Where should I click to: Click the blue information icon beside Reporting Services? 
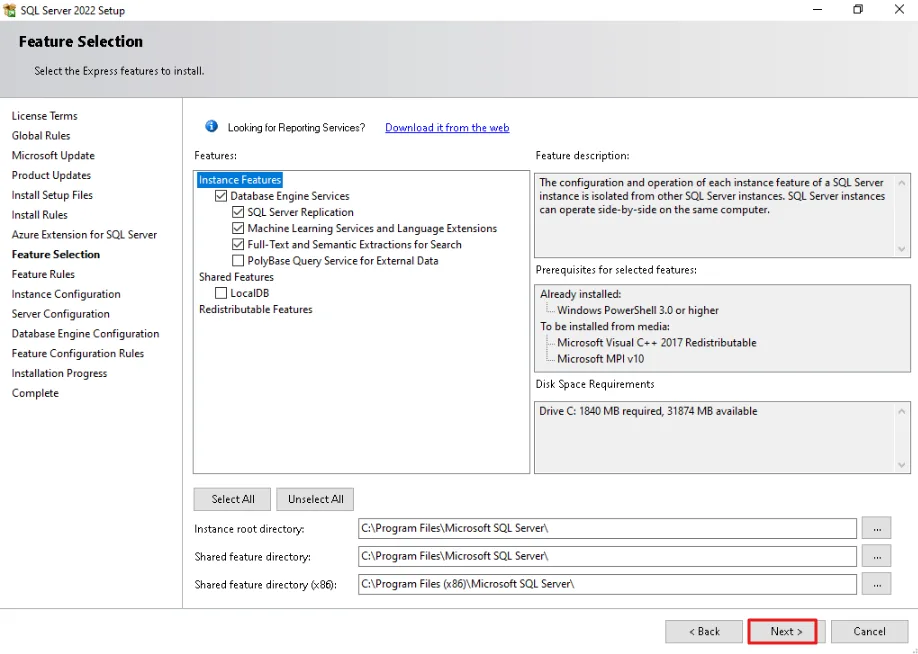click(211, 126)
